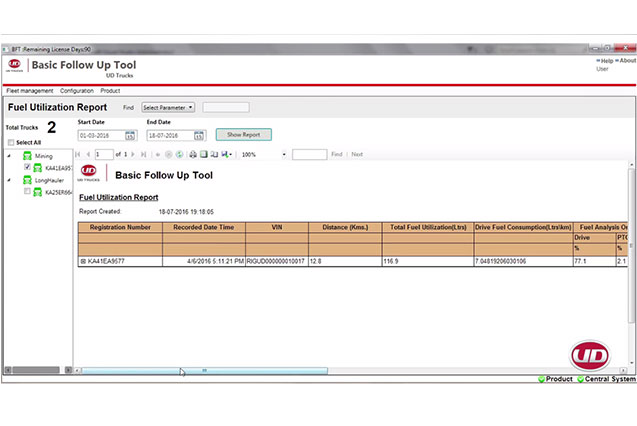Go to previous report page
637x426 pixels.
click(88, 154)
